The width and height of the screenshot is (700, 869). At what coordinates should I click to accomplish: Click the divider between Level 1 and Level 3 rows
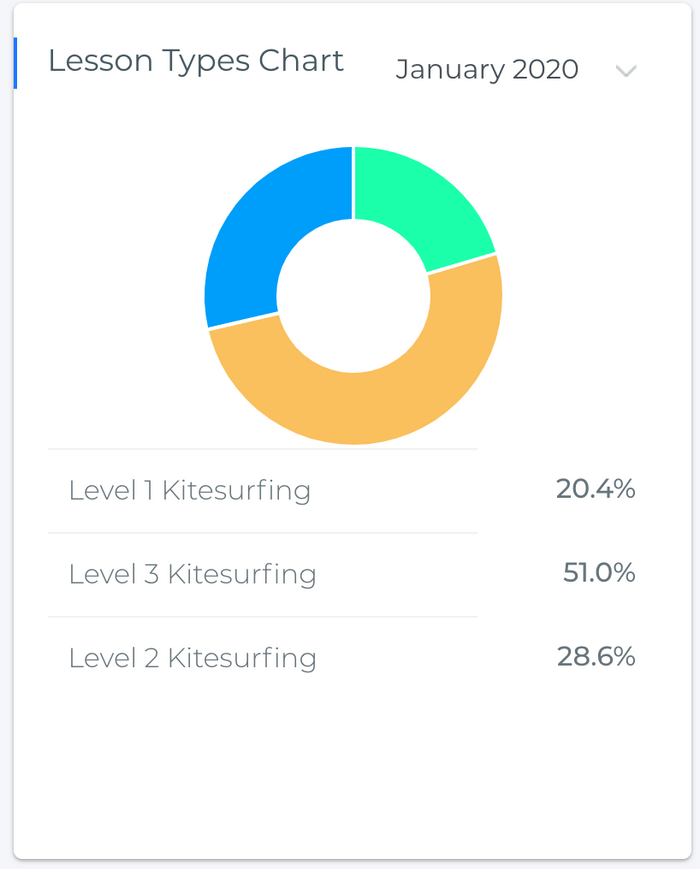pyautogui.click(x=263, y=533)
